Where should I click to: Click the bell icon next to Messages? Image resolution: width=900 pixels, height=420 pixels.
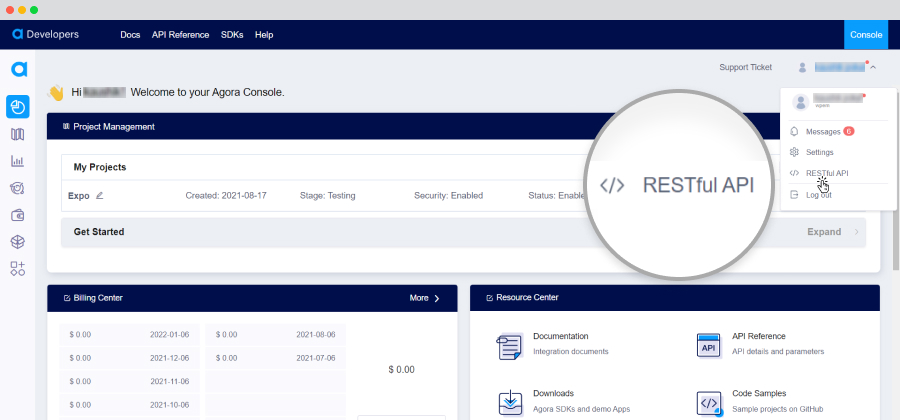[794, 131]
